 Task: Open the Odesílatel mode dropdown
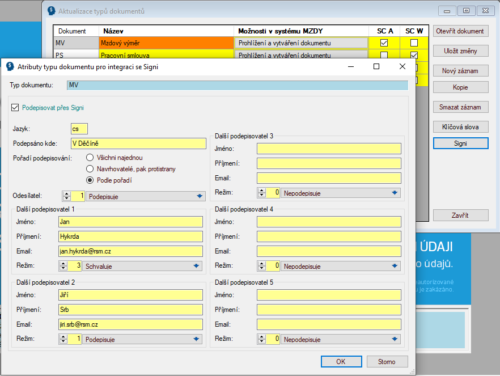click(x=145, y=196)
